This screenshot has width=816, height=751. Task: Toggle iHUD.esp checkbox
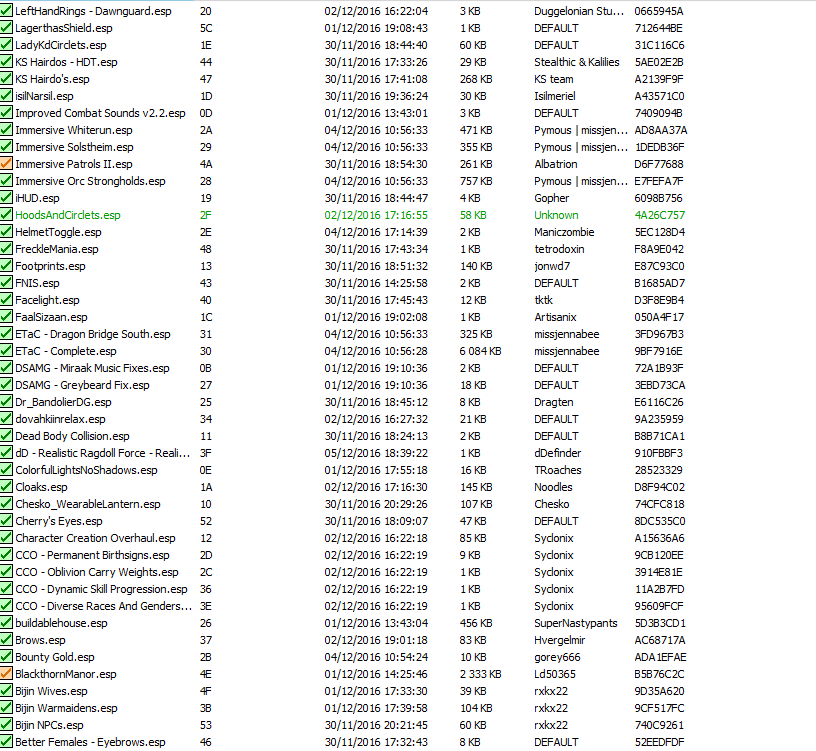(x=6, y=198)
